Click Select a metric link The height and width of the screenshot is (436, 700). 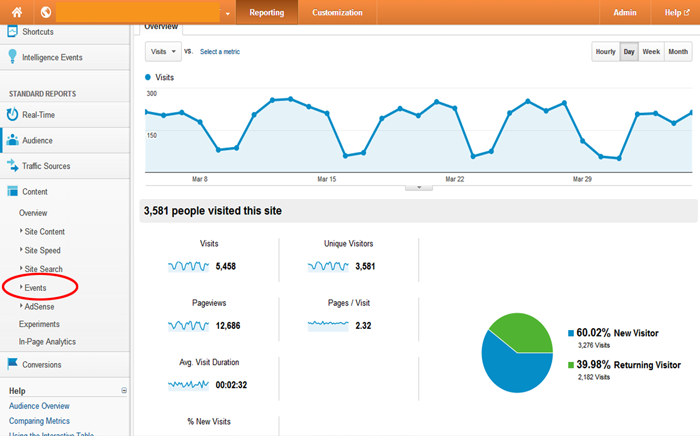220,52
